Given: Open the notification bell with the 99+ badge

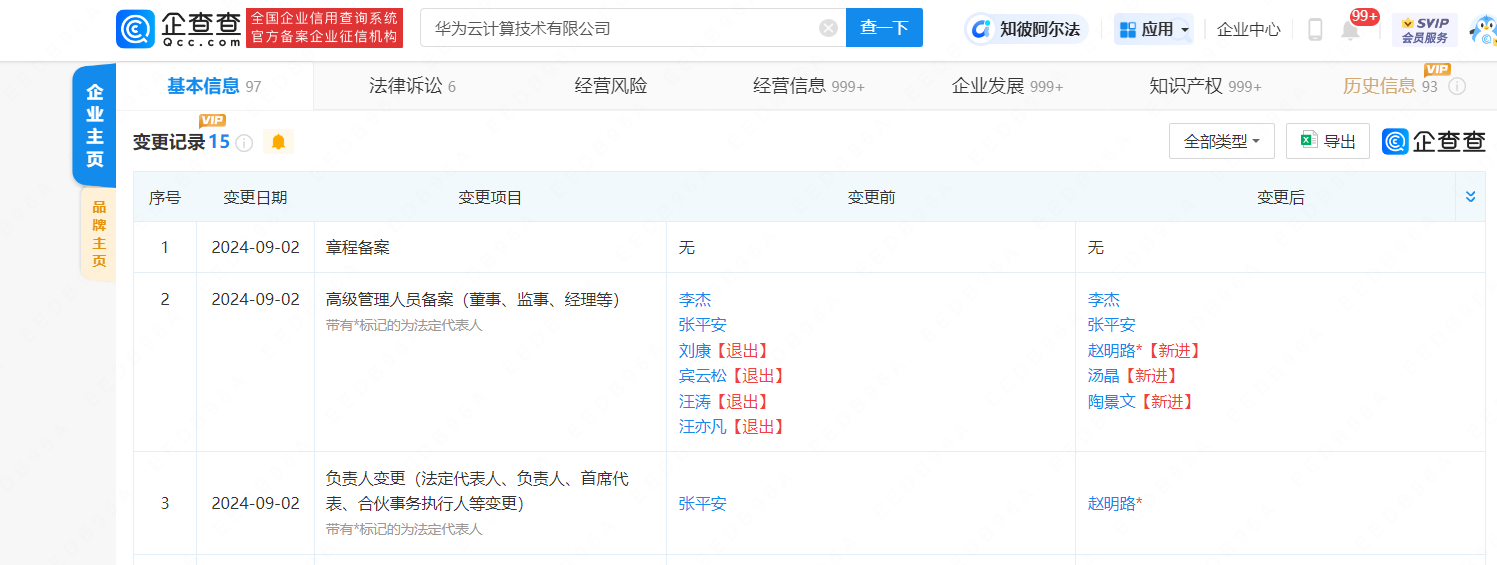Looking at the screenshot, I should click(1351, 29).
